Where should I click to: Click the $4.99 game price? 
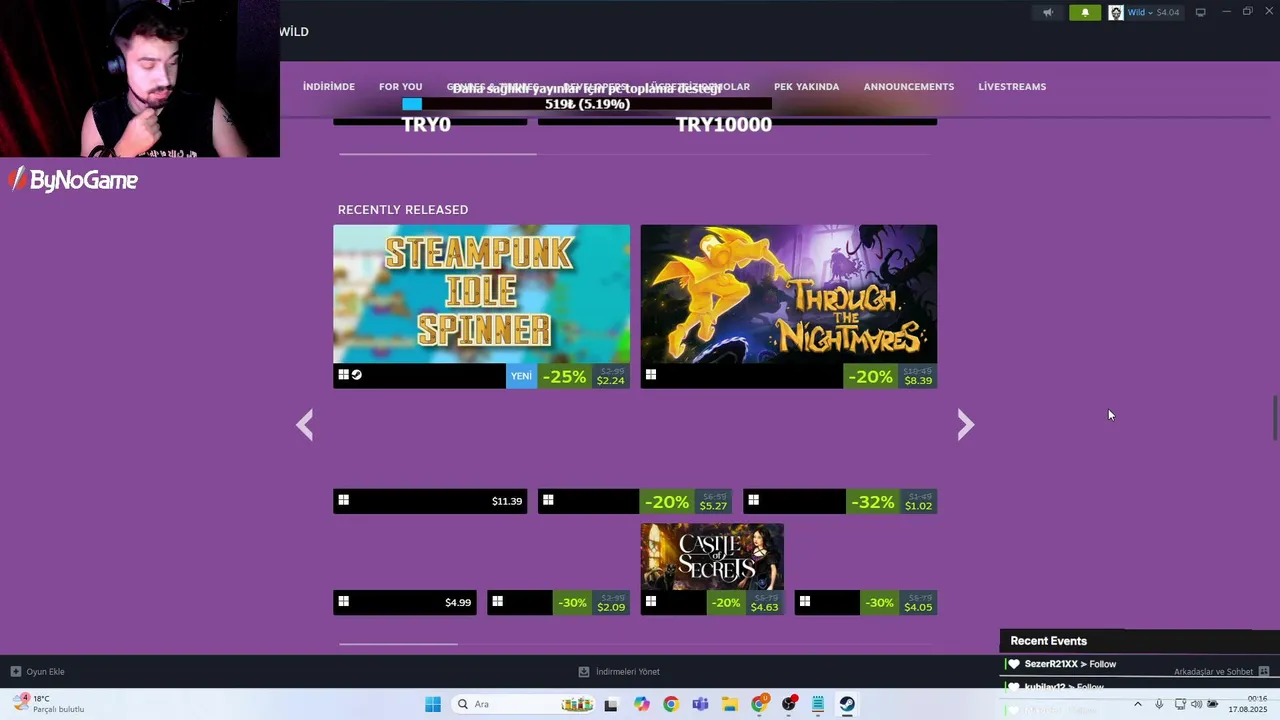(x=458, y=603)
